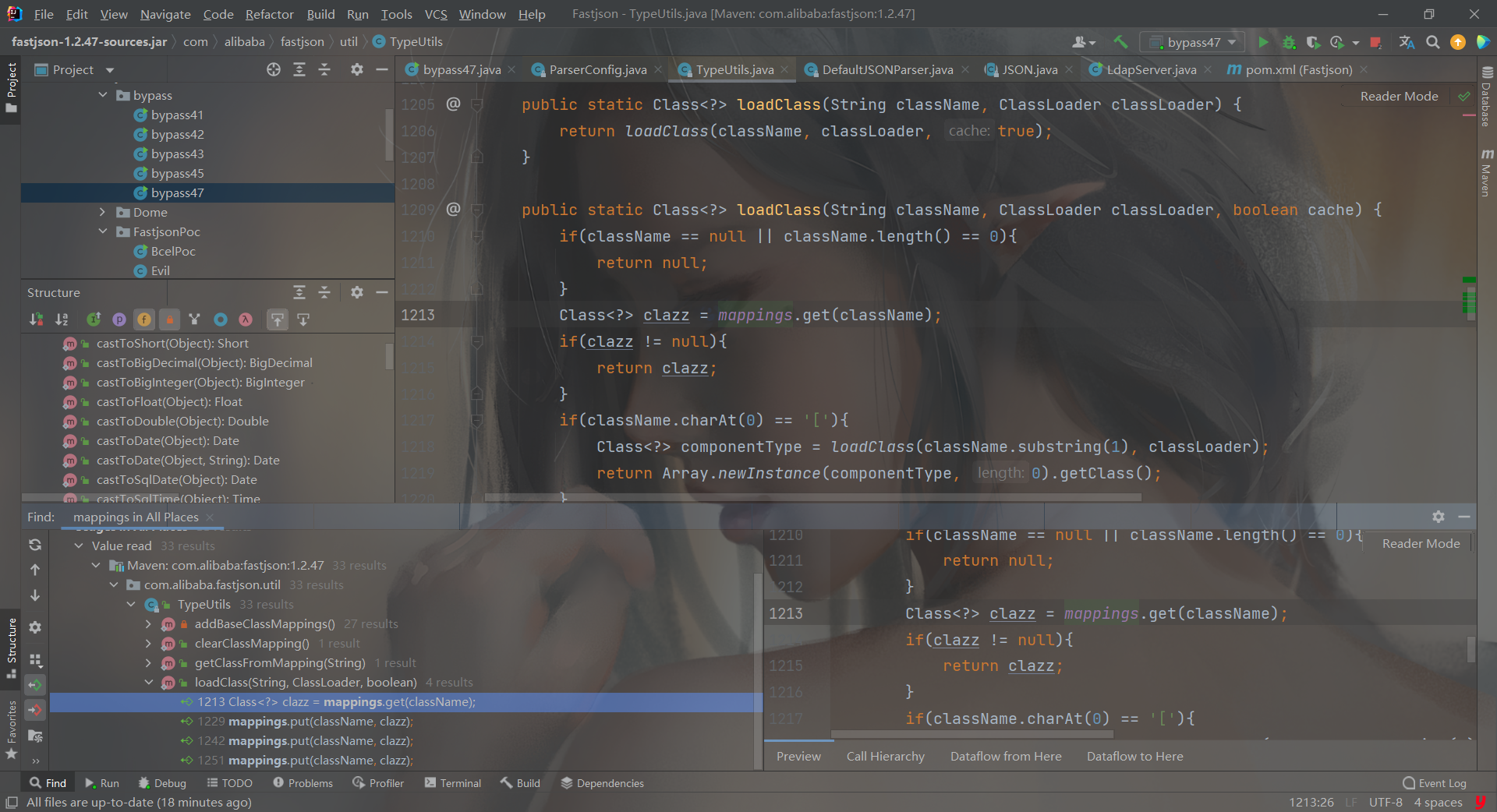Open Find panel settings gear on left strip
1497x812 pixels.
[x=35, y=627]
